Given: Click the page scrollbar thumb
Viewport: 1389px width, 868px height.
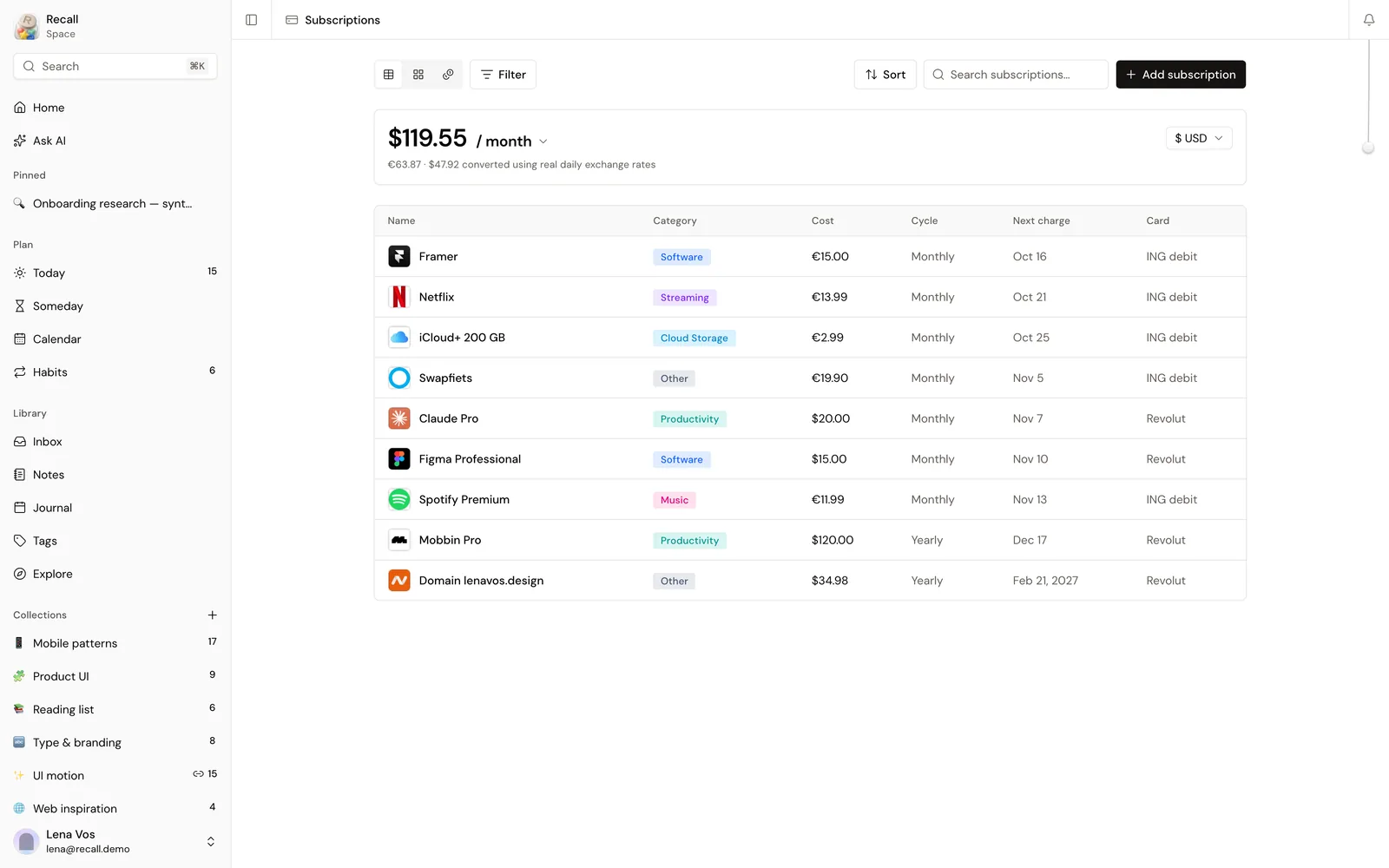Looking at the screenshot, I should point(1368,148).
